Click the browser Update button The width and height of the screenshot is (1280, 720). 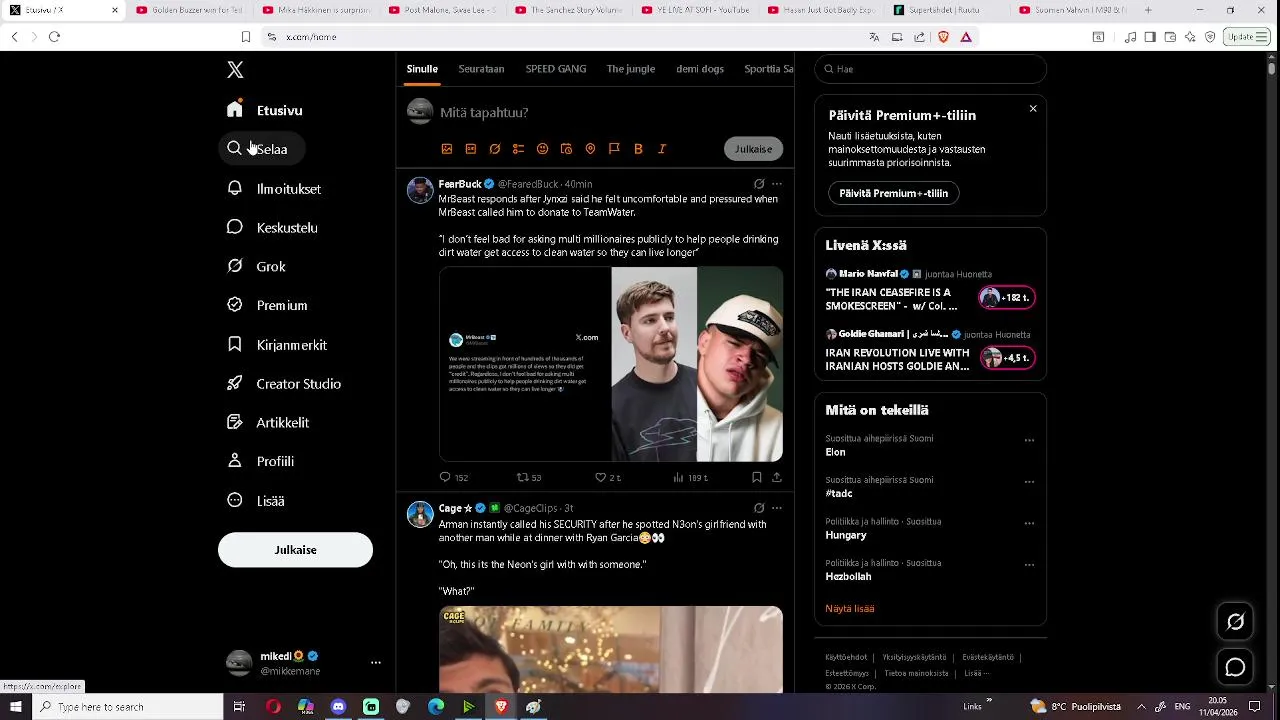1247,37
